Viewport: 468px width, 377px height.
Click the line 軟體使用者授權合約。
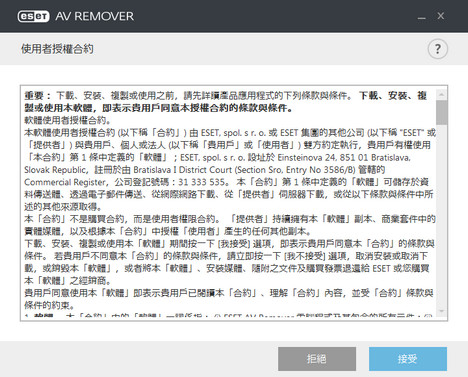click(x=68, y=120)
